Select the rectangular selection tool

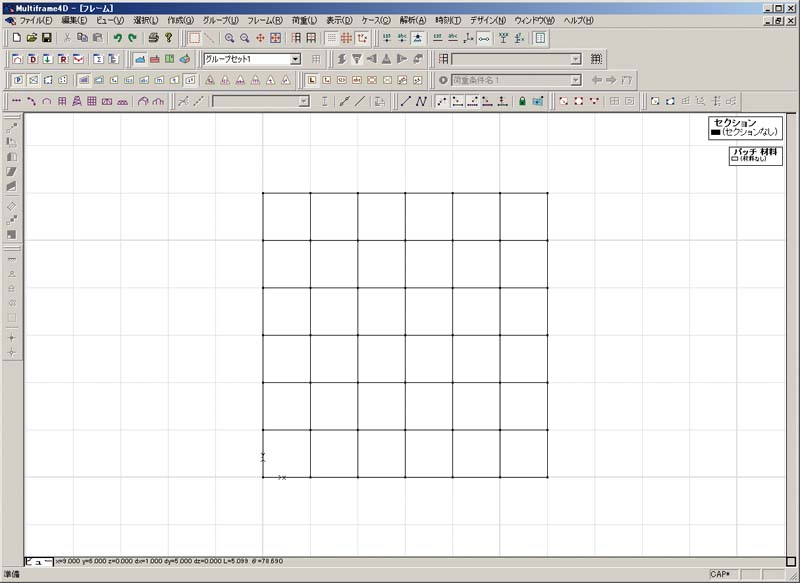[x=194, y=38]
